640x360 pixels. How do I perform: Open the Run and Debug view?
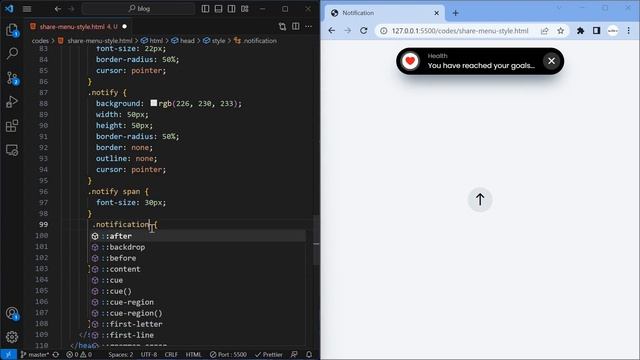12,102
